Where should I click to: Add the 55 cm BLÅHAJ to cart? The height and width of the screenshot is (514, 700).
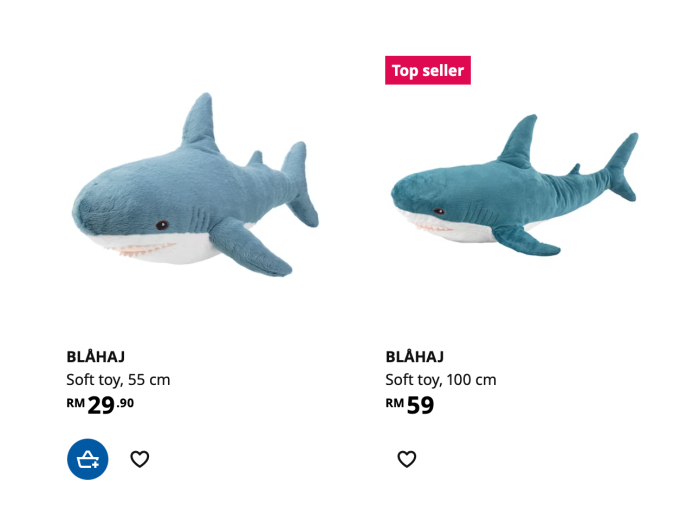pyautogui.click(x=88, y=459)
